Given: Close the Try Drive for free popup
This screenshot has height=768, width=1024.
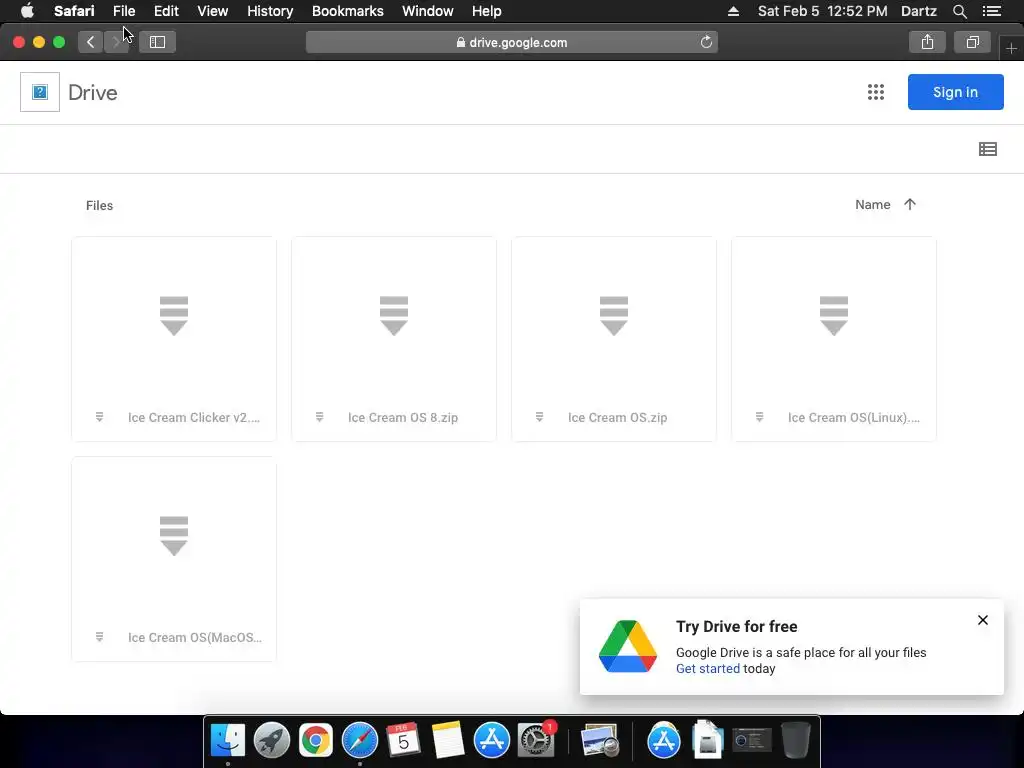Looking at the screenshot, I should (982, 620).
